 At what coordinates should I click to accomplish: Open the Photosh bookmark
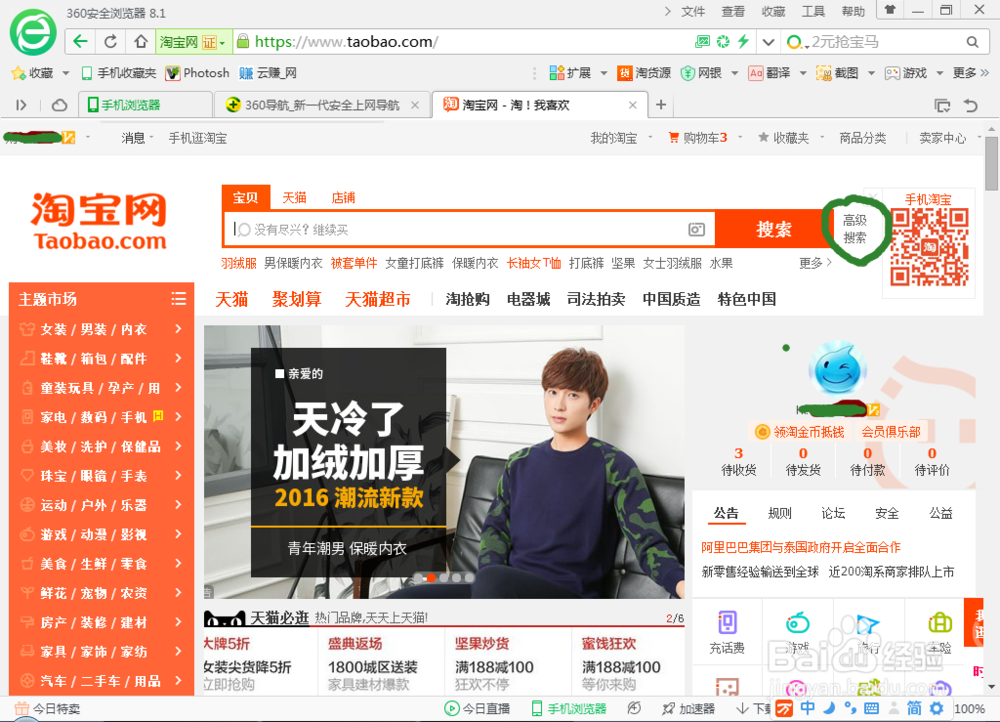click(x=197, y=73)
